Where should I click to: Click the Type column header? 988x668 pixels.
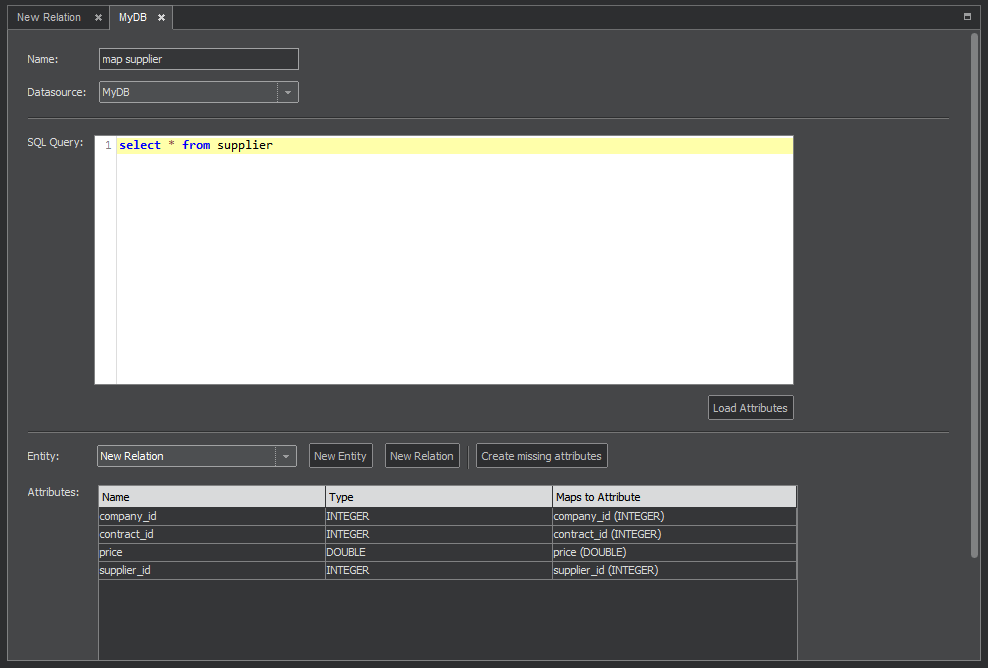click(438, 497)
